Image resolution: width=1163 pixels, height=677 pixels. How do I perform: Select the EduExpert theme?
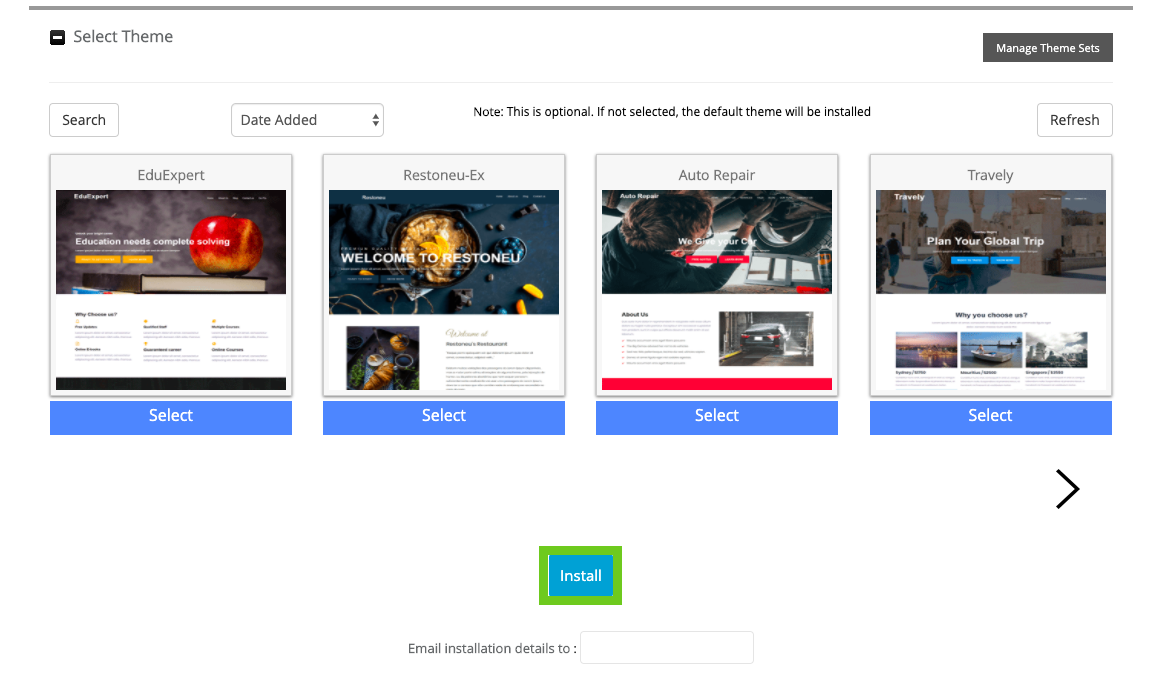[x=171, y=416]
